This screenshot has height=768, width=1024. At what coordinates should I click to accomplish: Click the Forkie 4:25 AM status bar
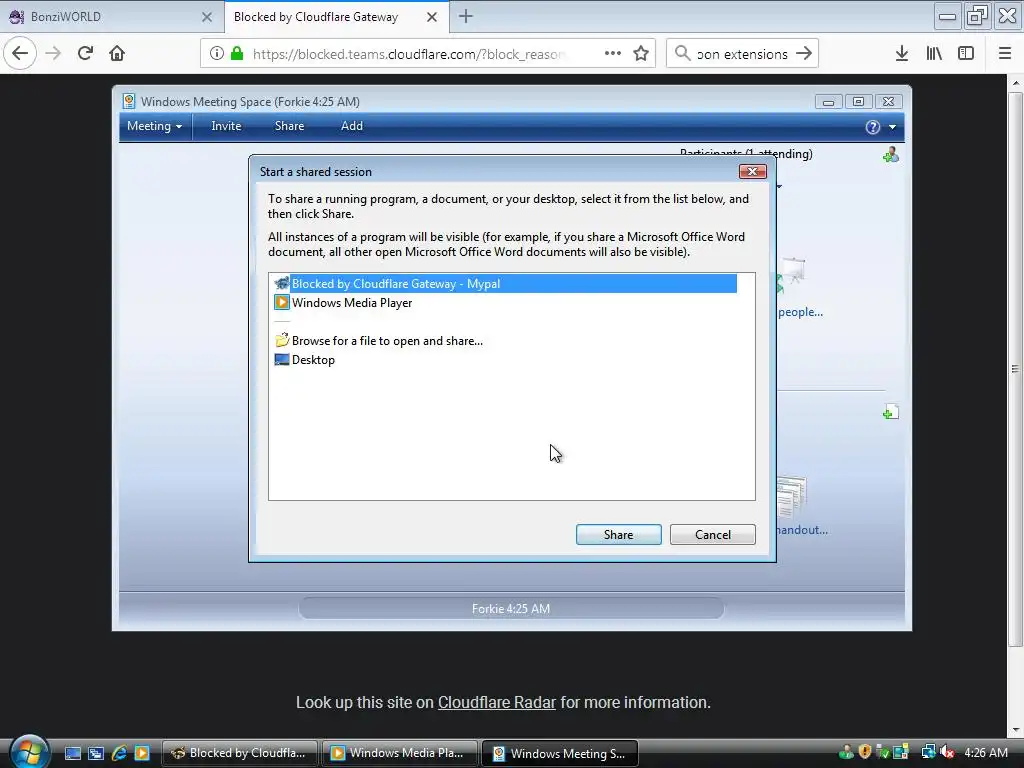pyautogui.click(x=511, y=609)
